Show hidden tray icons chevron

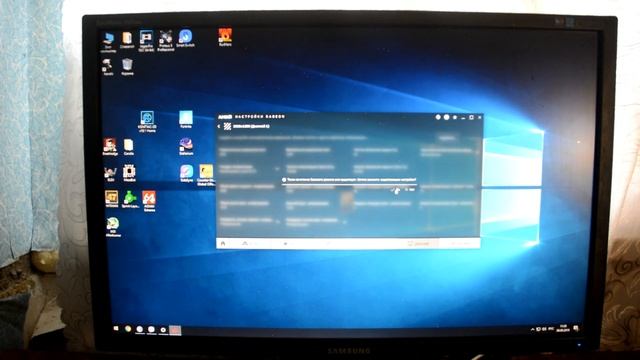pyautogui.click(x=532, y=329)
